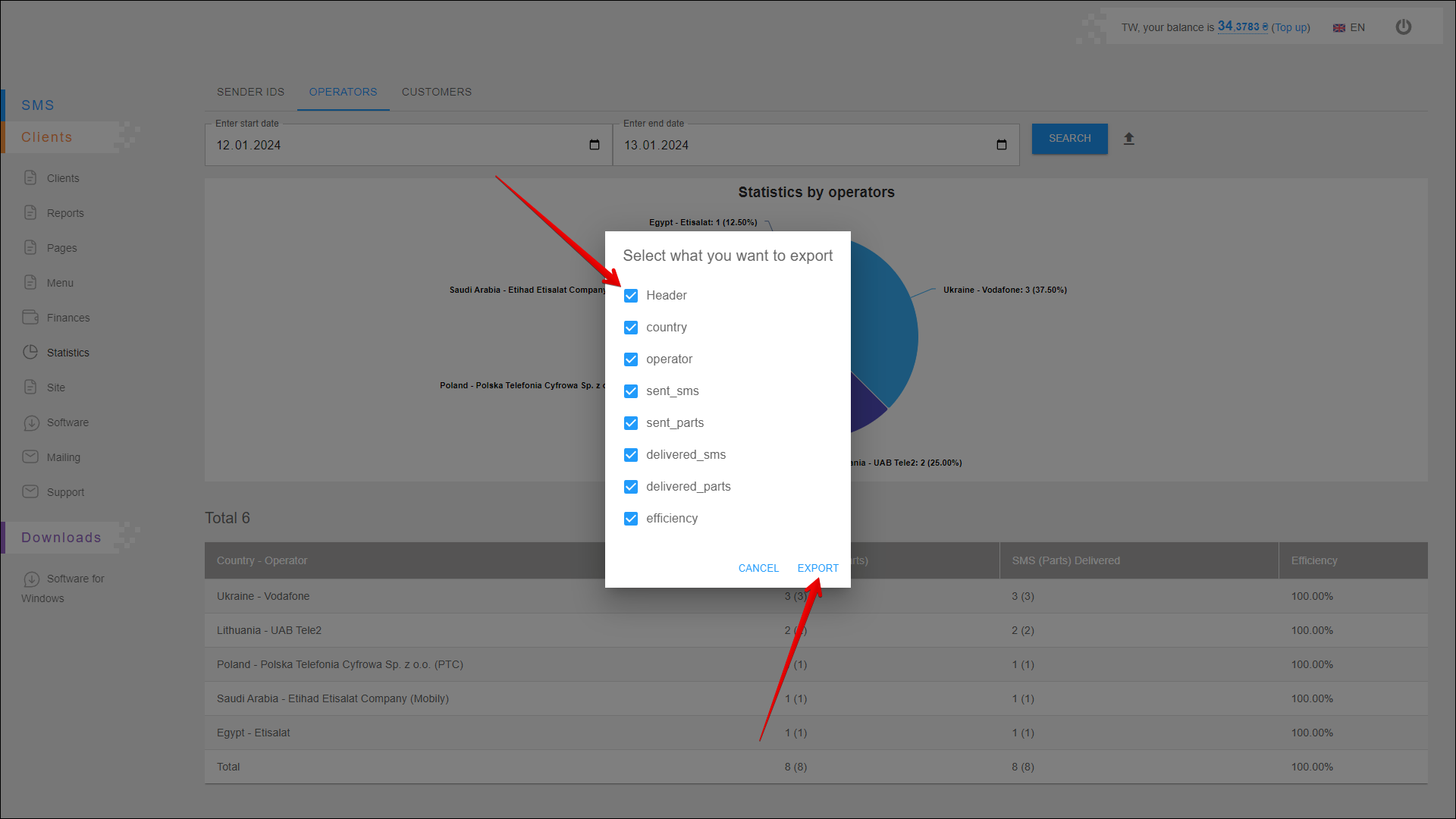Click the Top up balance link

tap(1291, 27)
